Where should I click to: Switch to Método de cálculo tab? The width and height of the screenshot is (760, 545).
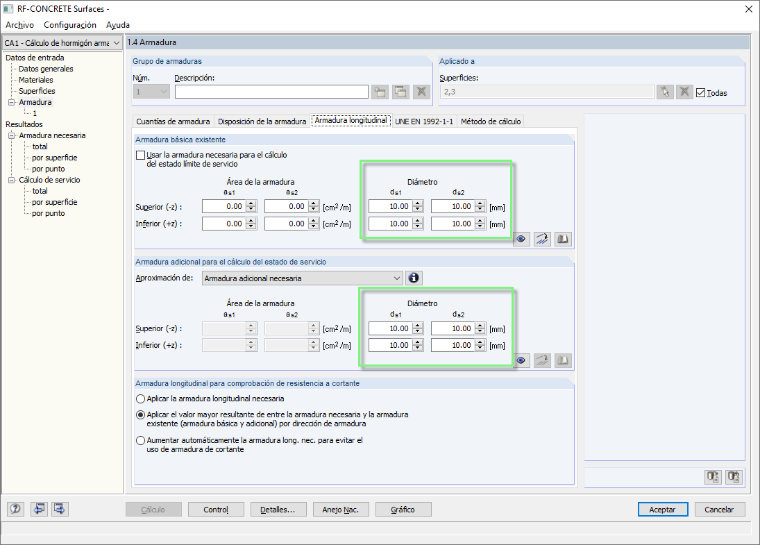click(x=491, y=121)
